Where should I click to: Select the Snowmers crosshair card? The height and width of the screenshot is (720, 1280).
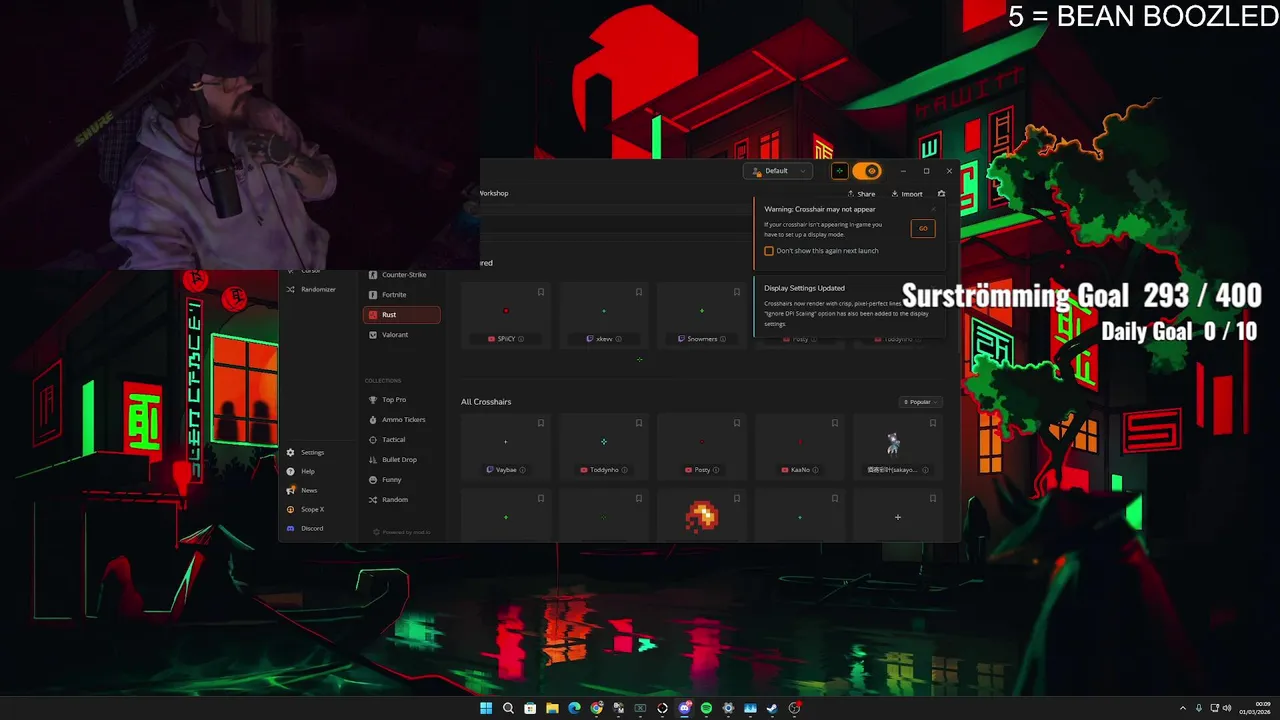[702, 315]
